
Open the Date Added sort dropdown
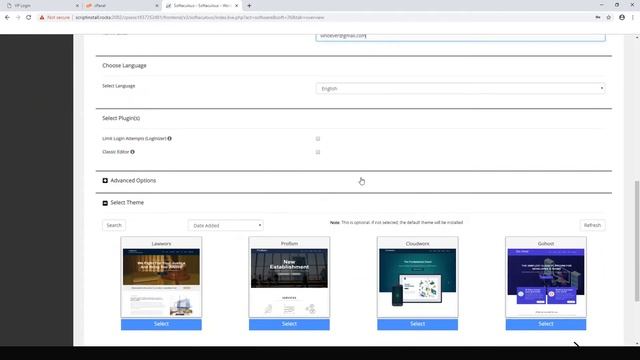[x=225, y=225]
